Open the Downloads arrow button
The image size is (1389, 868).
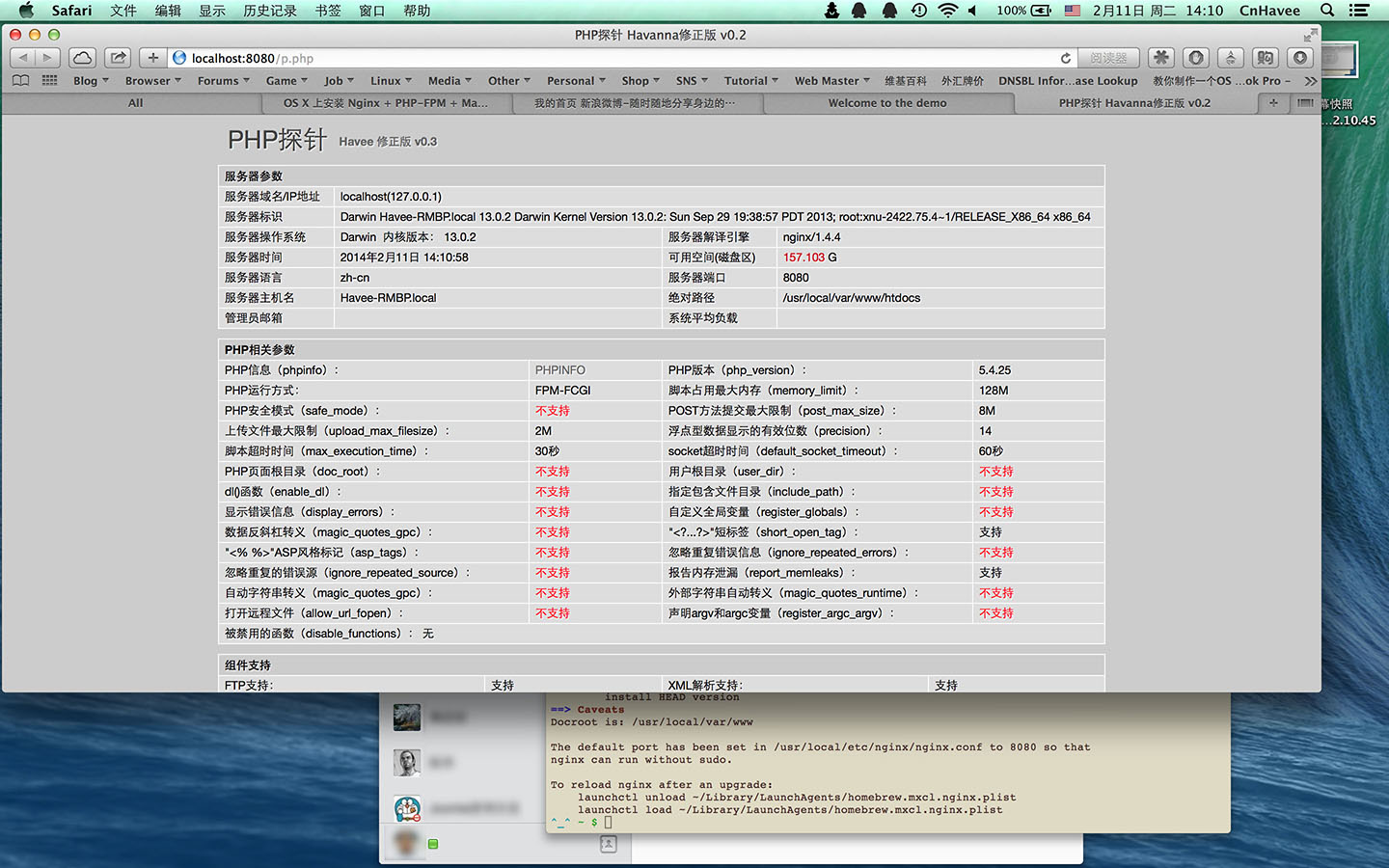pyautogui.click(x=1300, y=58)
